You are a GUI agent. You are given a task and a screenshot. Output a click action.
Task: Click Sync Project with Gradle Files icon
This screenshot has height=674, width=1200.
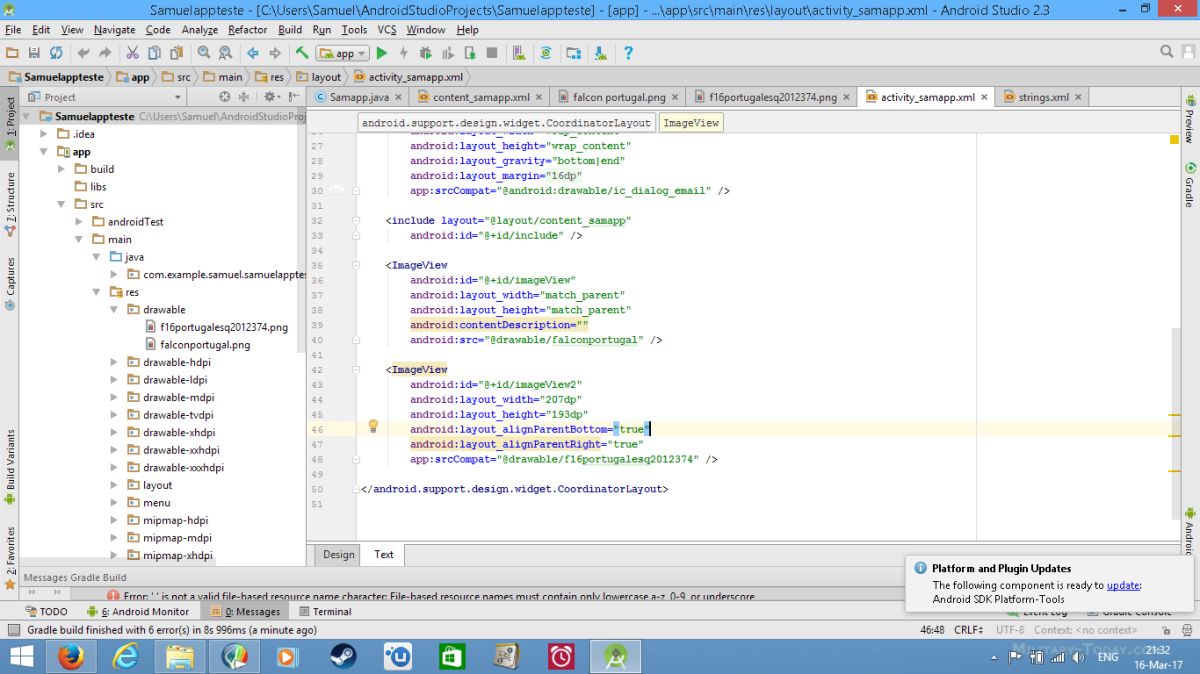click(546, 53)
